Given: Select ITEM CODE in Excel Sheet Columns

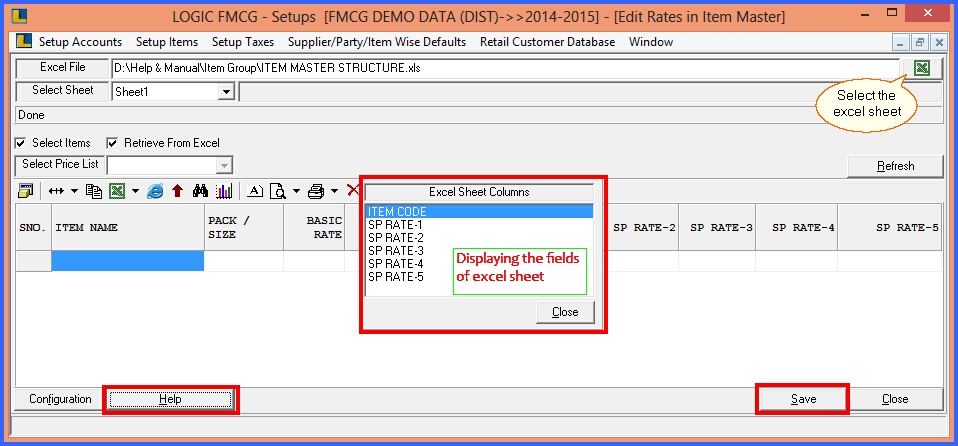Looking at the screenshot, I should [x=479, y=211].
